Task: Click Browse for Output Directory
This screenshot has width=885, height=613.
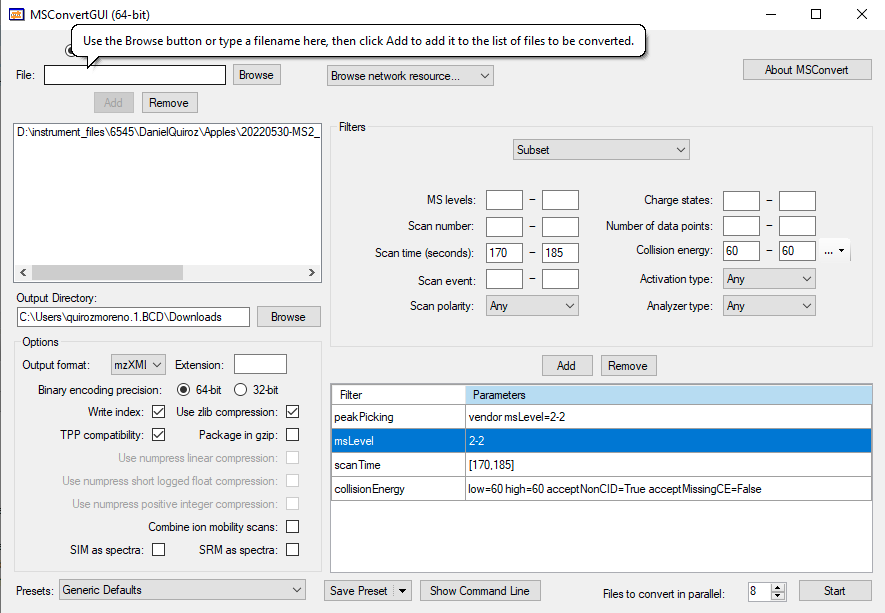Action: click(x=288, y=317)
